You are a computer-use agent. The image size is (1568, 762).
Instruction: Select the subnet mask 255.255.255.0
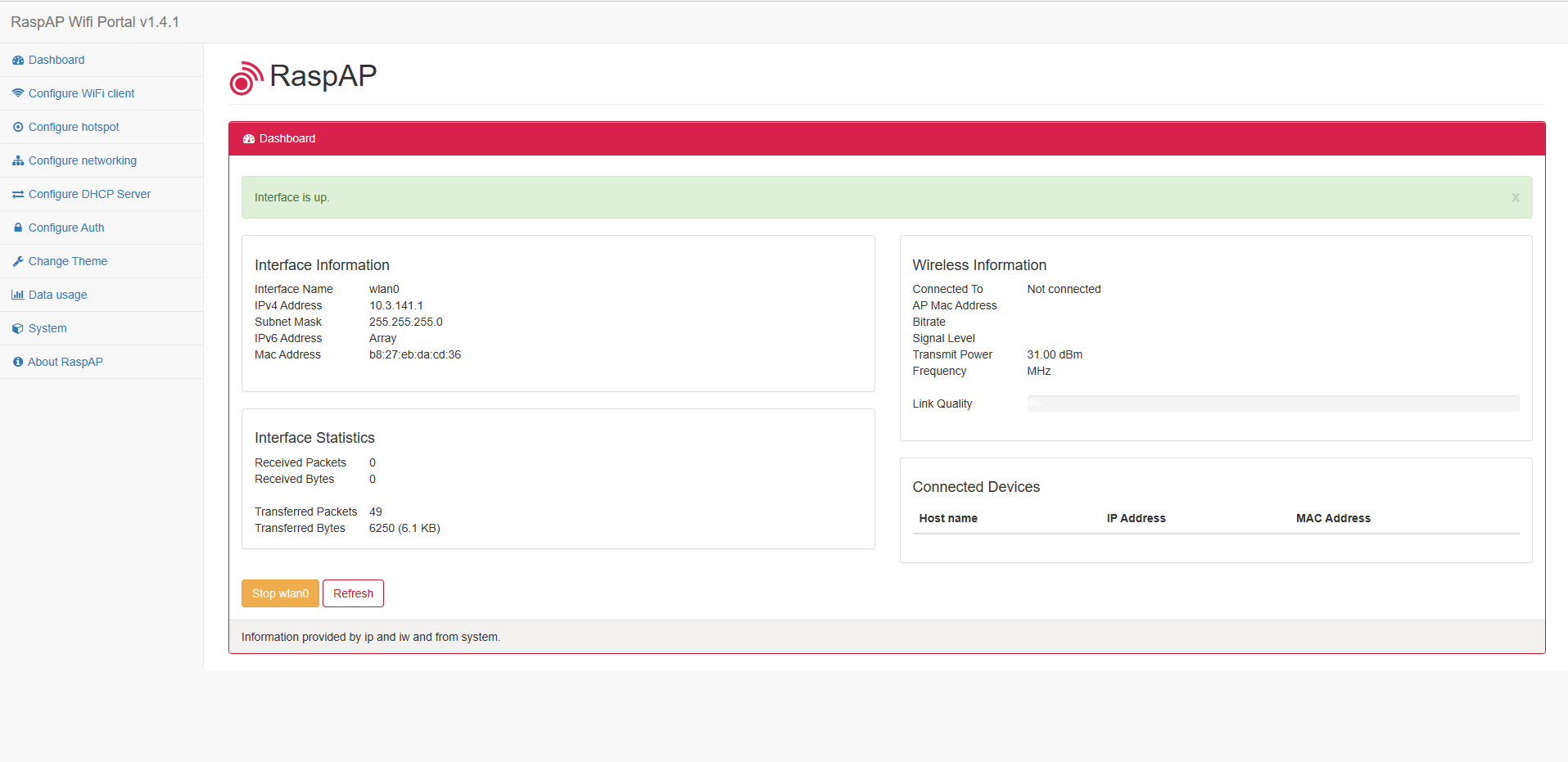[406, 322]
